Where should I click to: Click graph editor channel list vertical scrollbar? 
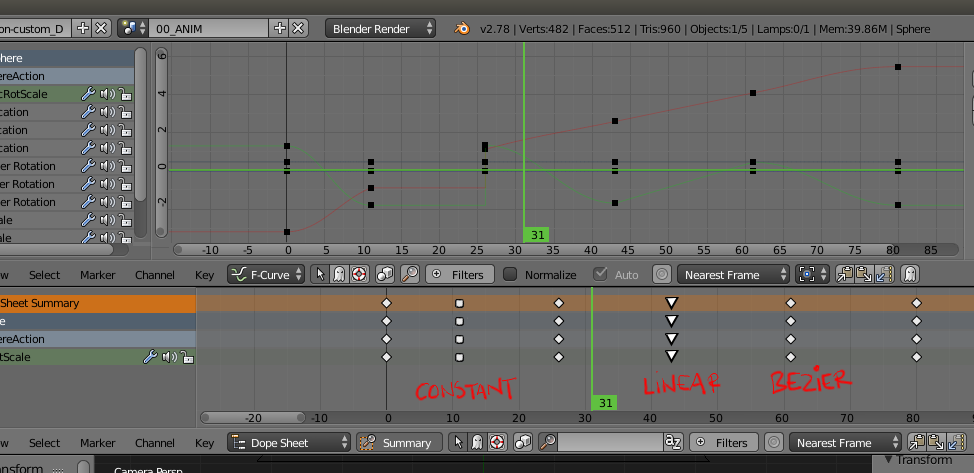click(140, 124)
